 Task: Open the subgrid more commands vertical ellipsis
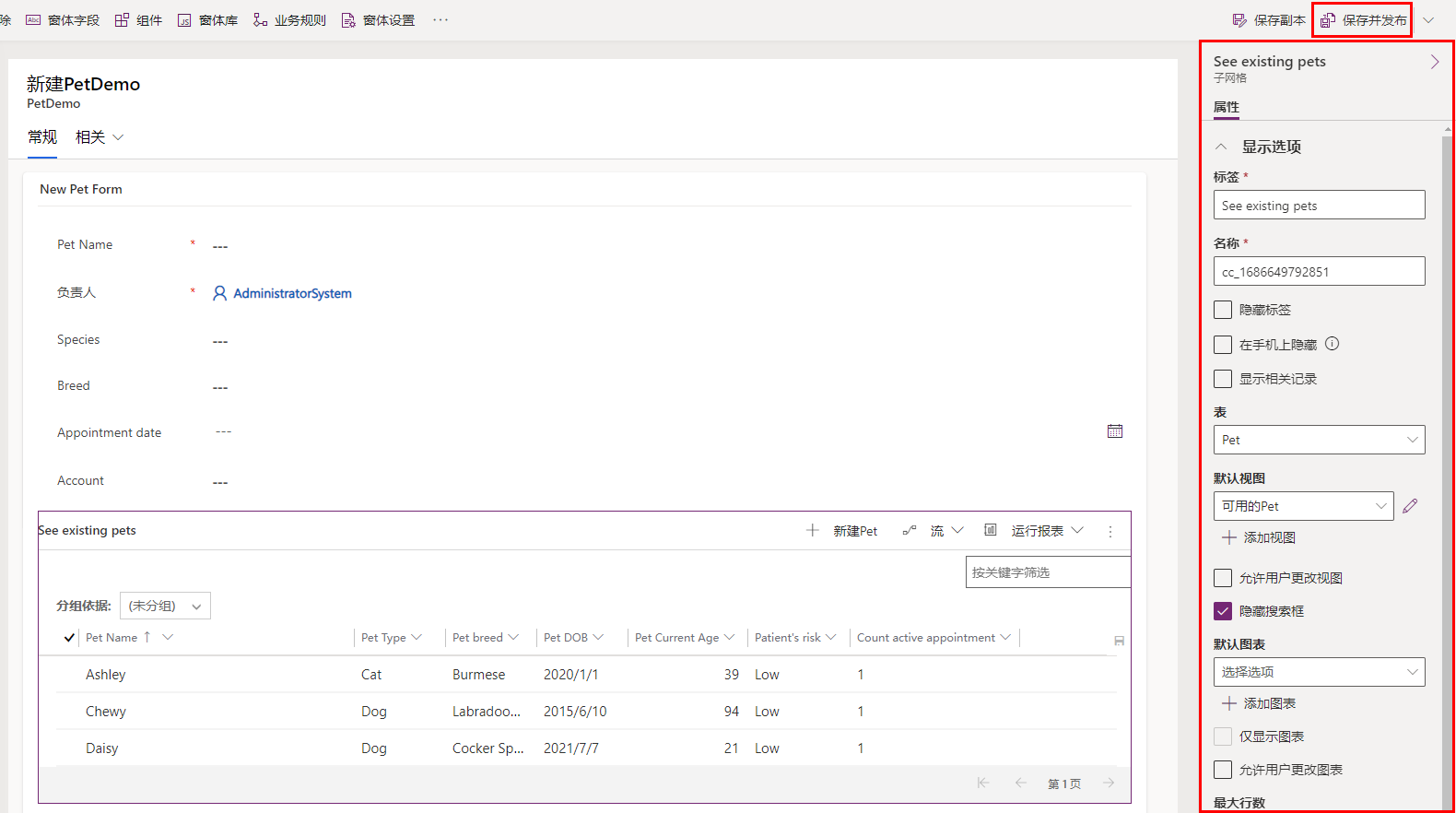point(1110,532)
